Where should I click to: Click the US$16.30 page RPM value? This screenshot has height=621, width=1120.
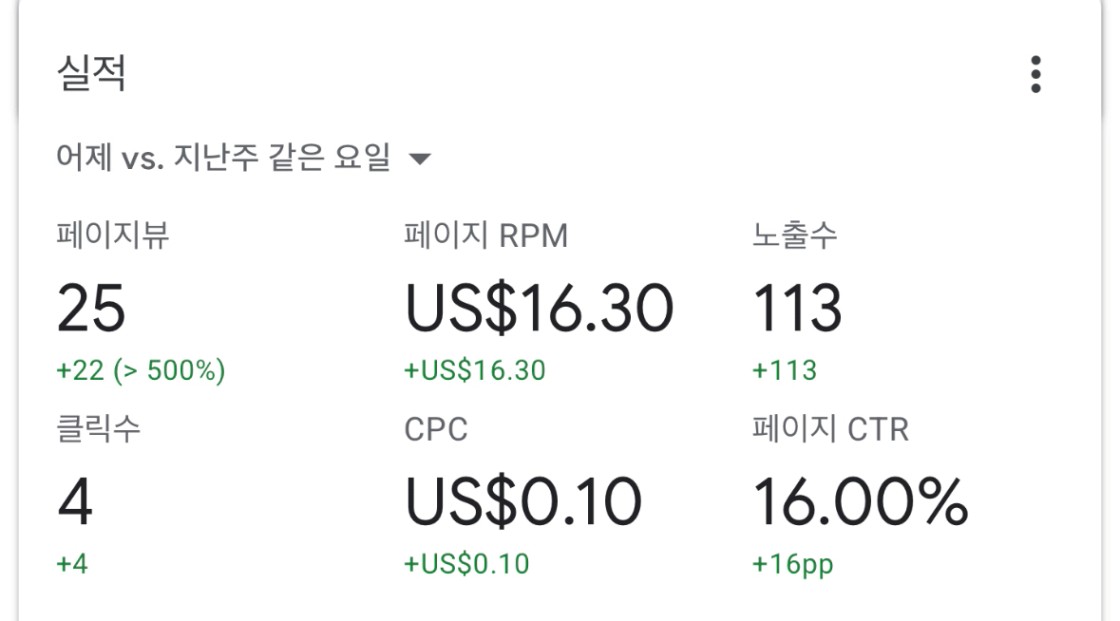(x=539, y=307)
